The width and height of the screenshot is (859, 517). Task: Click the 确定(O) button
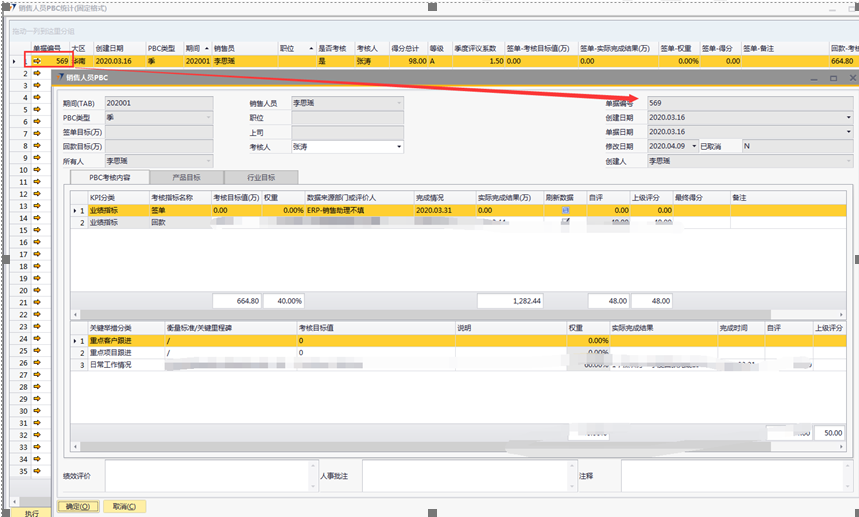77,506
